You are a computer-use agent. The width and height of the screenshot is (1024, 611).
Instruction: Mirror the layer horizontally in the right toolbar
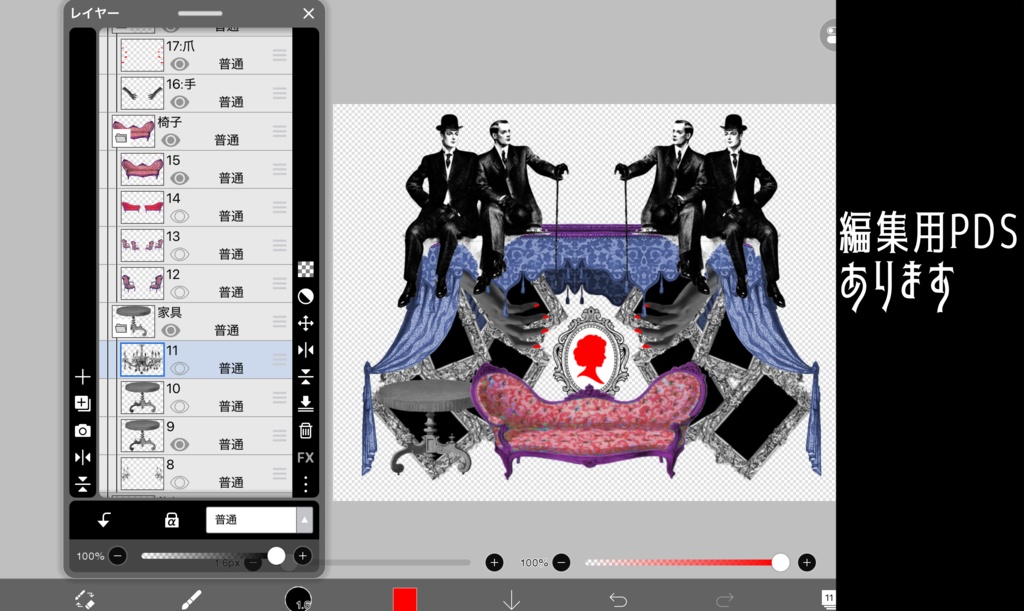click(306, 350)
